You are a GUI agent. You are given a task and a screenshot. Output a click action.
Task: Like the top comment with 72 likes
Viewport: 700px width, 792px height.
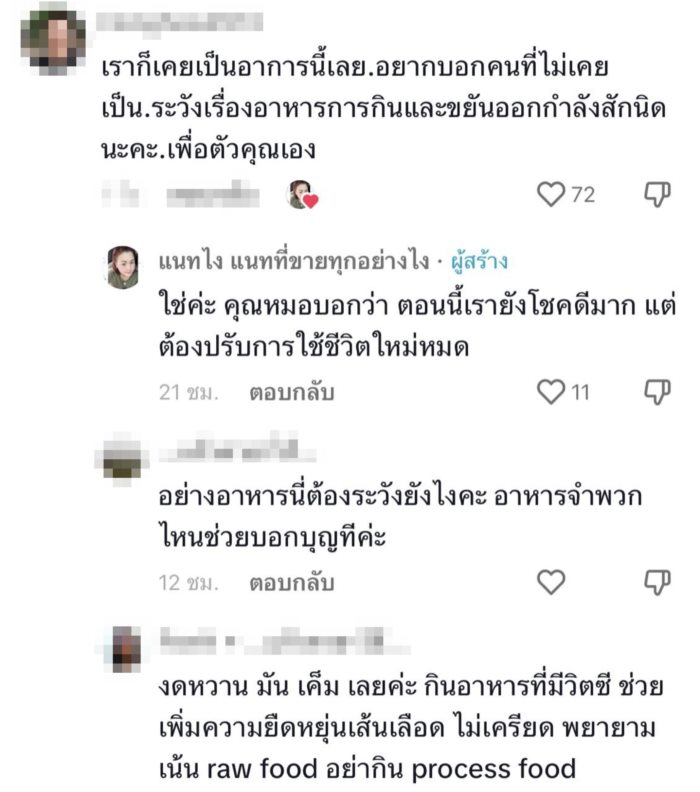pos(551,194)
